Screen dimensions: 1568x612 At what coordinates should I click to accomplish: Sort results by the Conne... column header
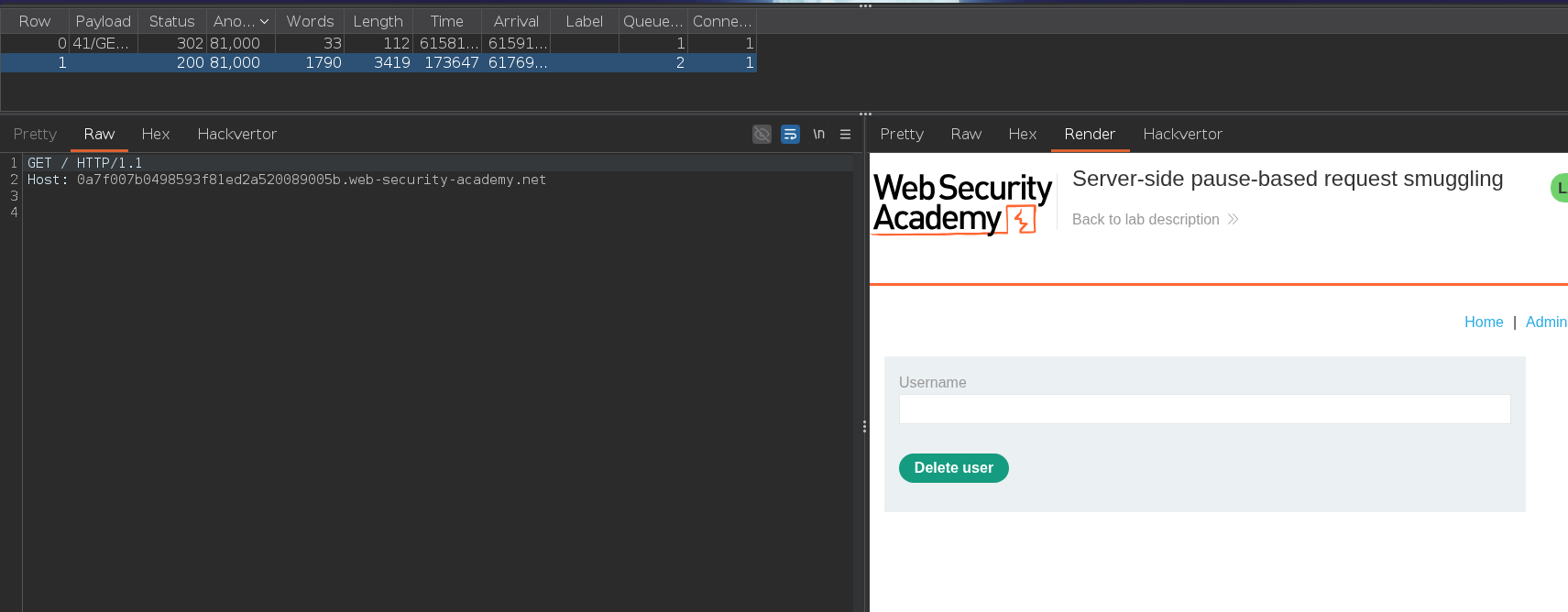tap(722, 21)
